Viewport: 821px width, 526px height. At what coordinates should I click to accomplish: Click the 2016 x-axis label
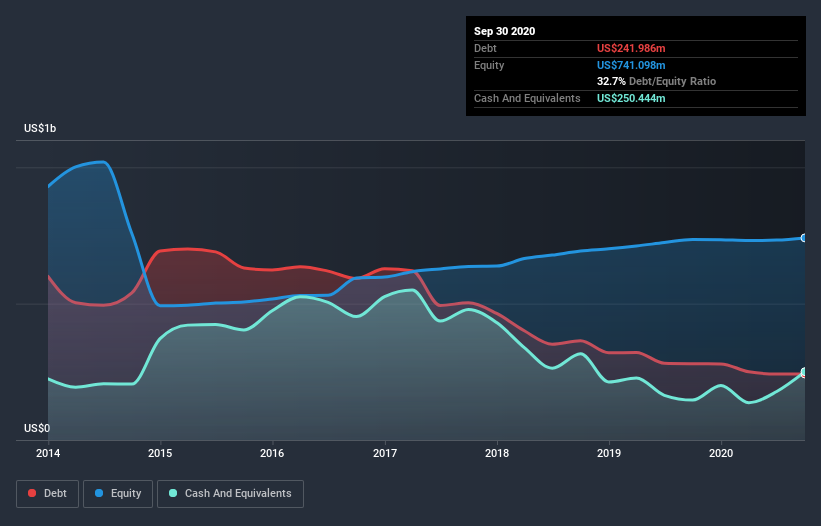(x=272, y=453)
